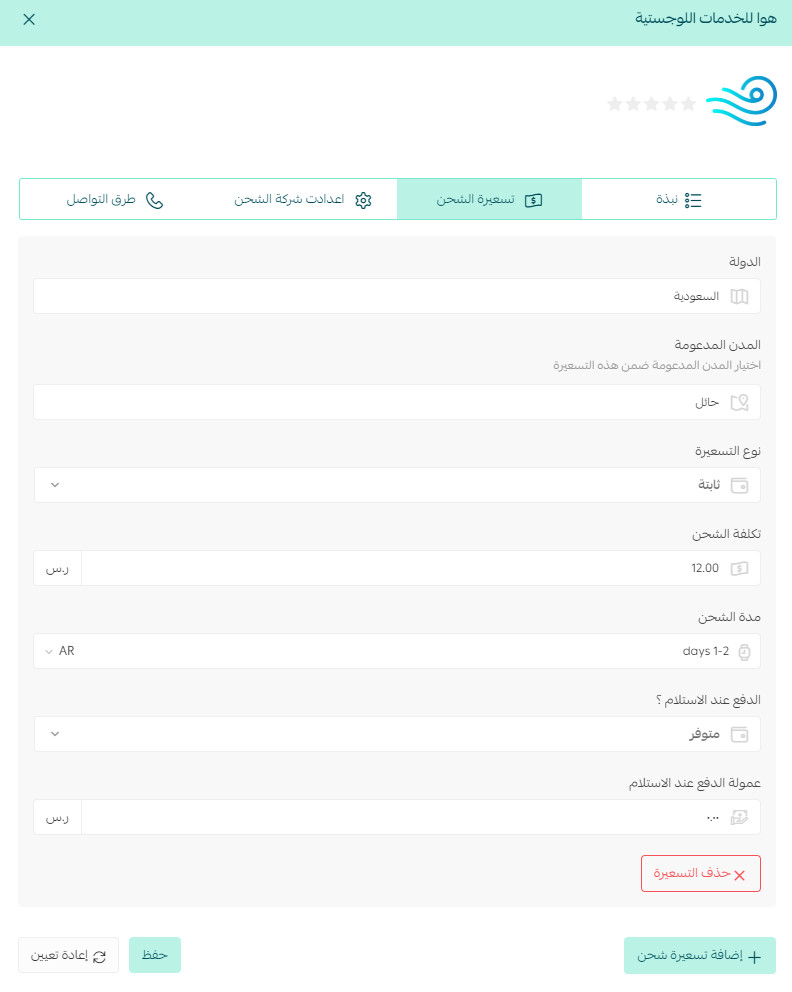This screenshot has width=792, height=992.
Task: Expand the الدفع عند الاستلام dropdown chevron
Action: point(55,734)
